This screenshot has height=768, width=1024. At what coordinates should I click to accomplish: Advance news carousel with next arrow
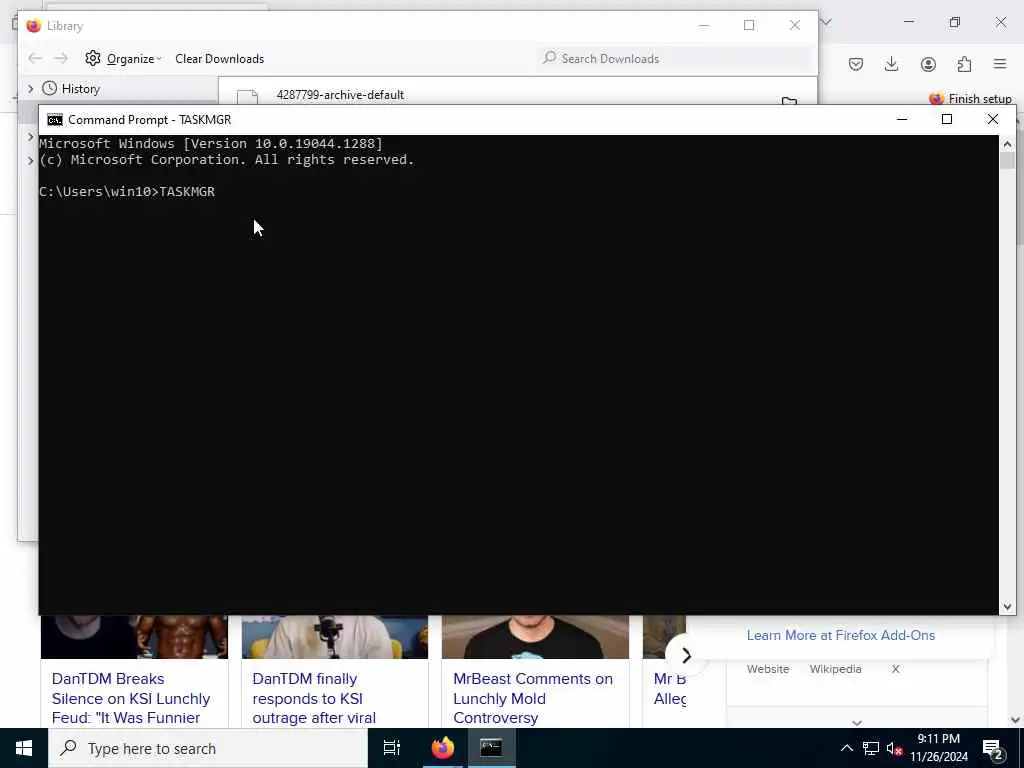686,655
